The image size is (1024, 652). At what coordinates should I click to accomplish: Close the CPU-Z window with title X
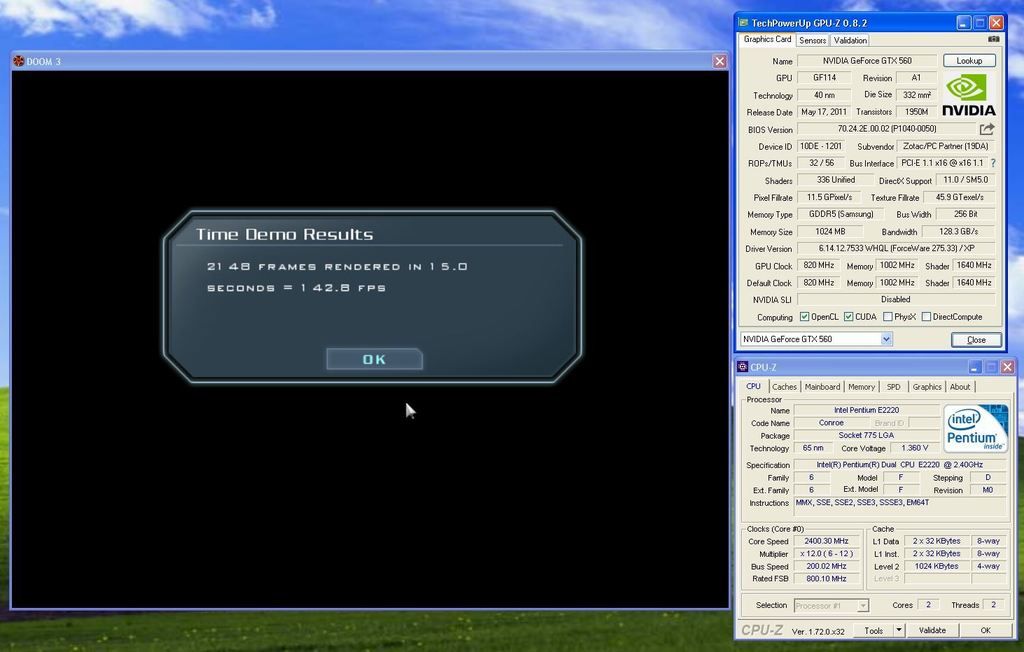1008,367
